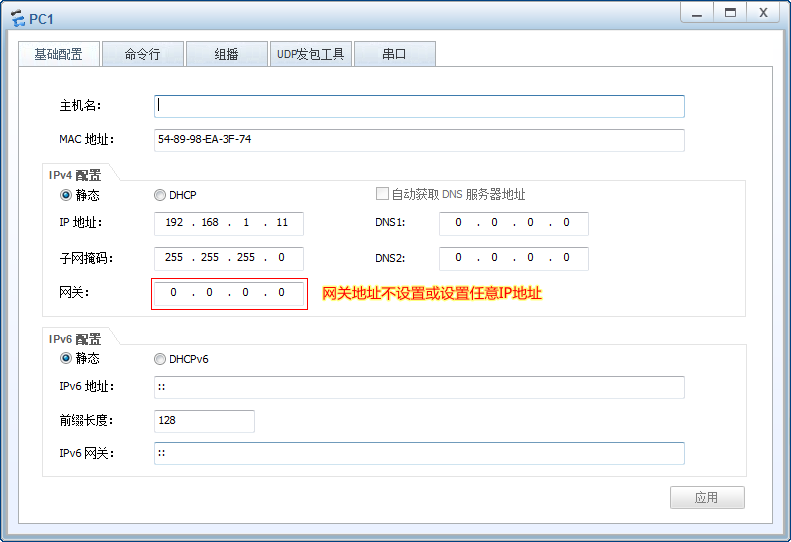Screen dimensions: 791x542
Task: Open the 命令行 tab
Action: click(143, 54)
